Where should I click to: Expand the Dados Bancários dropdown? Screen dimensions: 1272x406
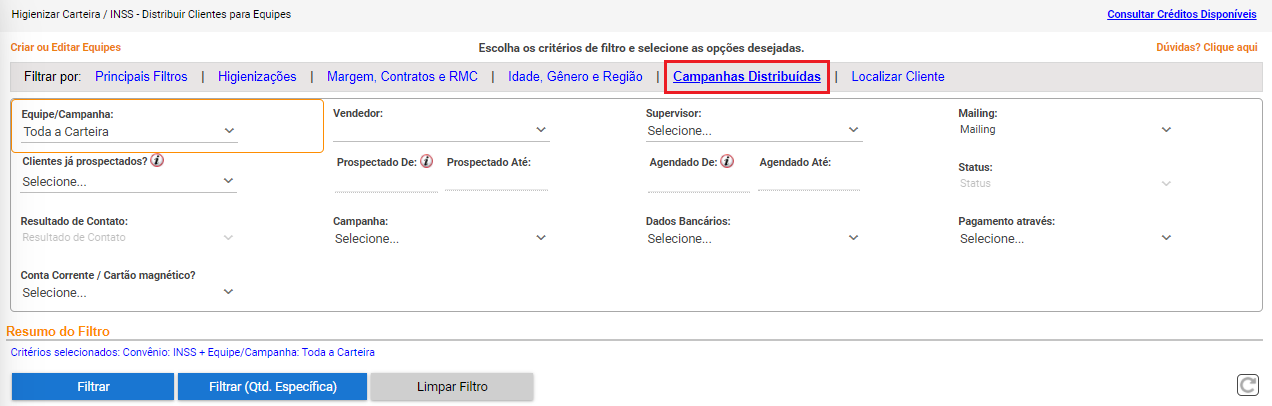[754, 238]
